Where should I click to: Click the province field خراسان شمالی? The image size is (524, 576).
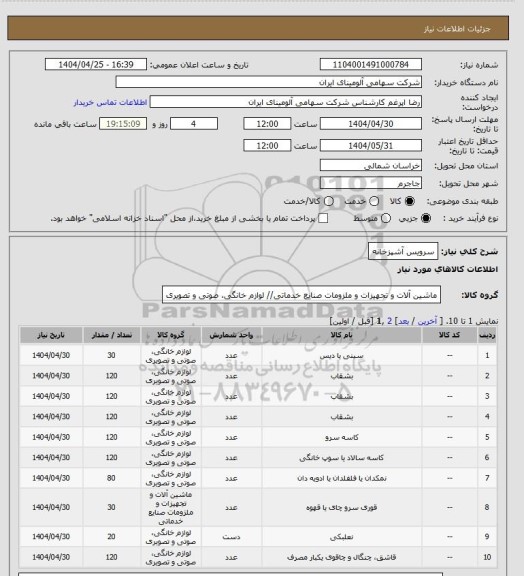point(370,165)
